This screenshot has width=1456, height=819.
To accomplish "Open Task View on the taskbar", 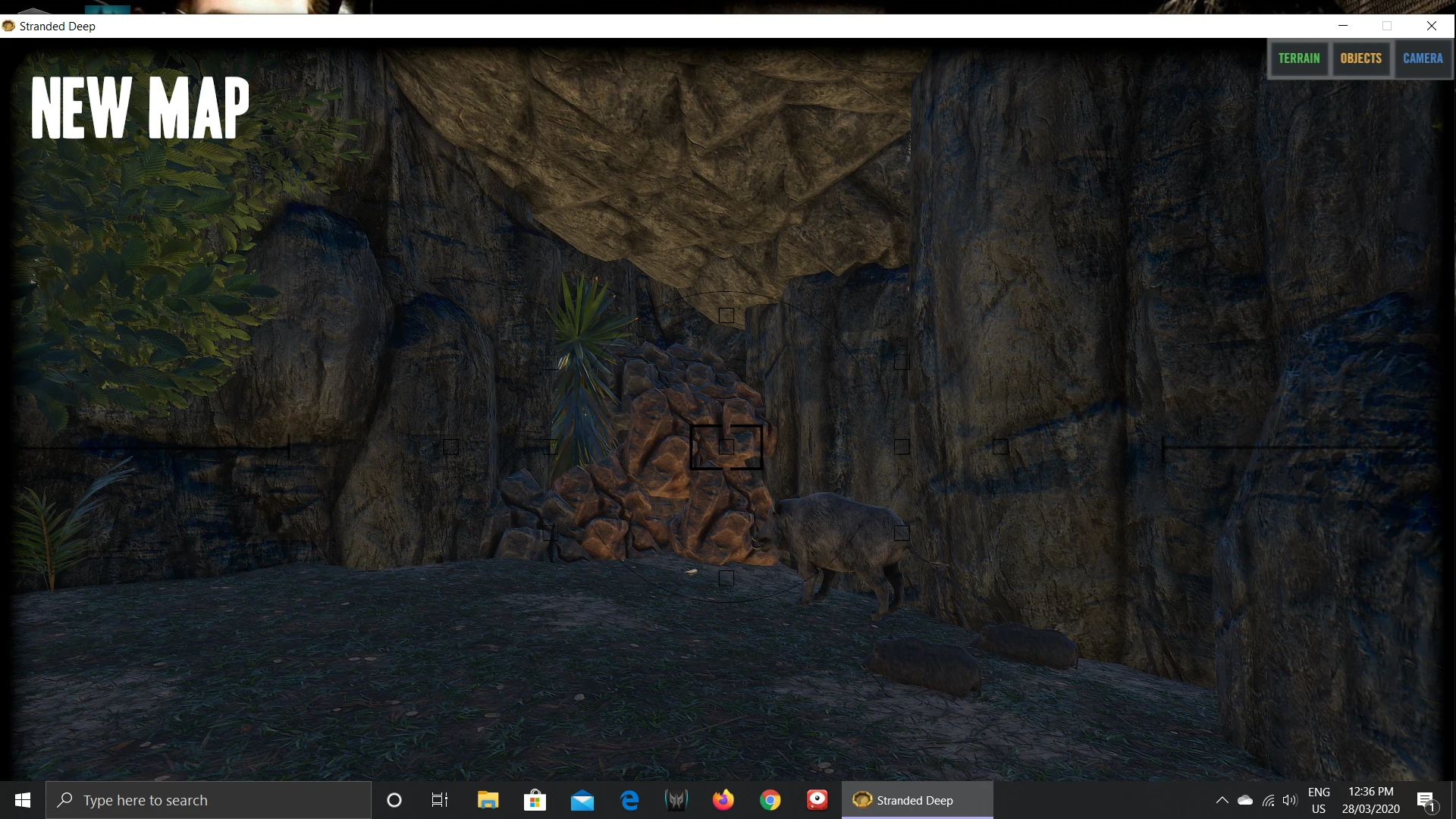I will tap(440, 800).
